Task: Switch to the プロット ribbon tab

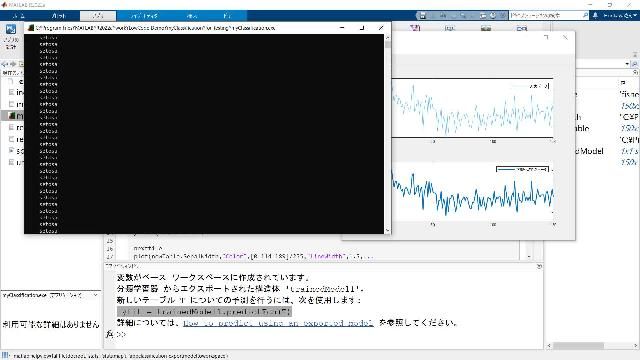Action: (x=59, y=16)
